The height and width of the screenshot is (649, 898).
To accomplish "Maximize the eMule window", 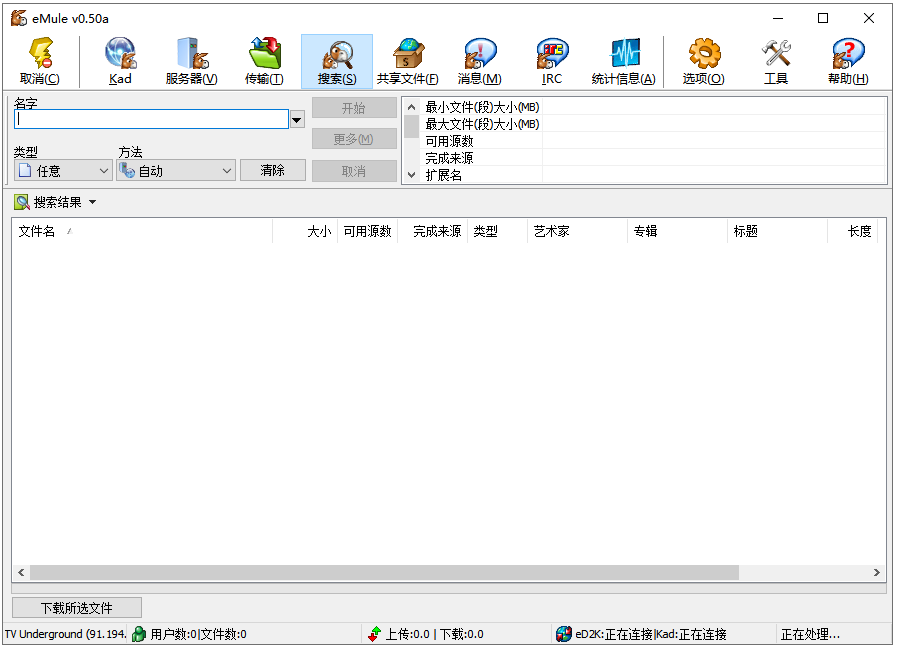I will pos(823,18).
